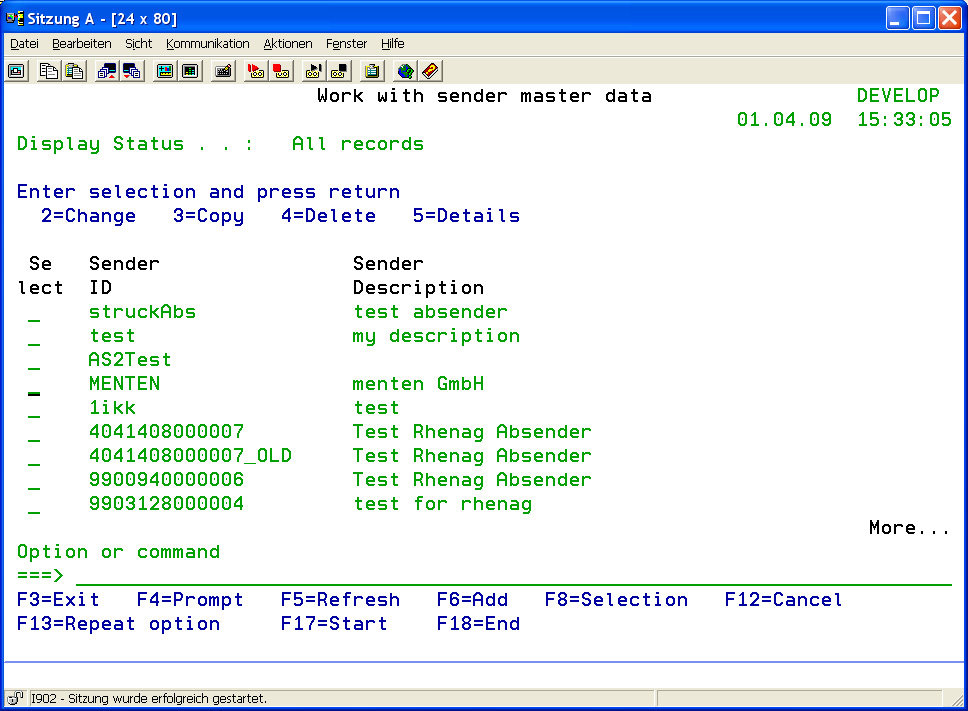Image resolution: width=968 pixels, height=711 pixels.
Task: Click the F3=Exit function key label
Action: click(x=58, y=600)
